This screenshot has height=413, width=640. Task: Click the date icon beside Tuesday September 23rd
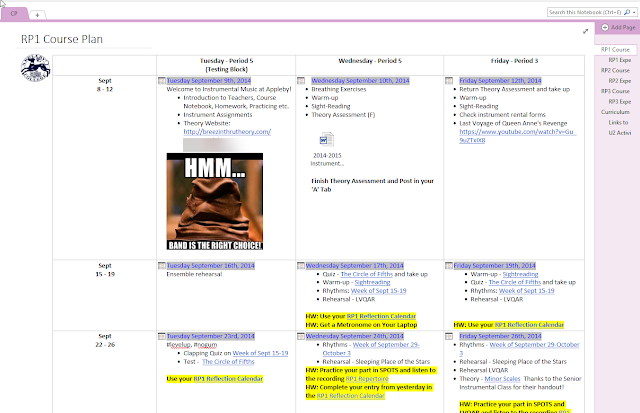[x=162, y=336]
